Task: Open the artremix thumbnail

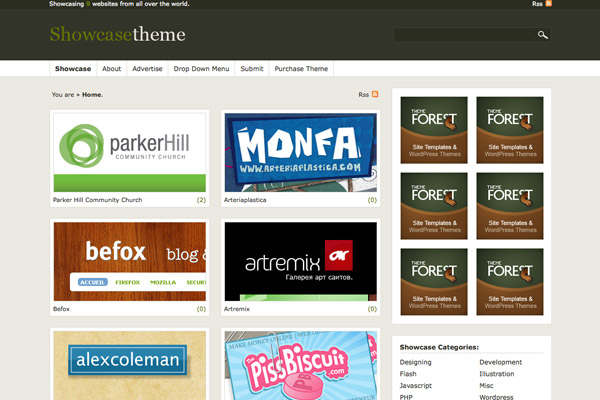Action: pyautogui.click(x=301, y=261)
